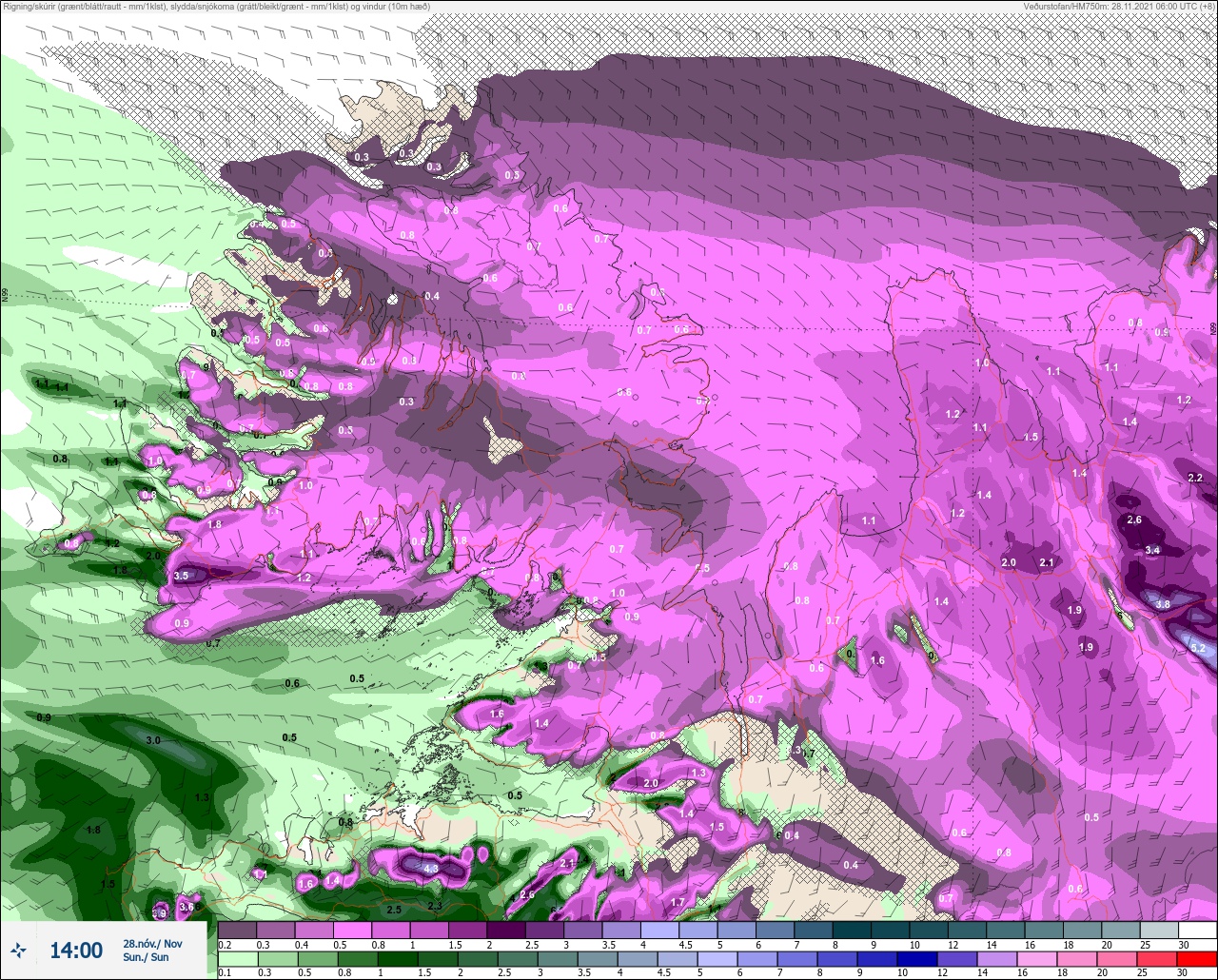Image resolution: width=1218 pixels, height=980 pixels.
Task: Click the 3.0 rain value in green area
Action: (153, 739)
